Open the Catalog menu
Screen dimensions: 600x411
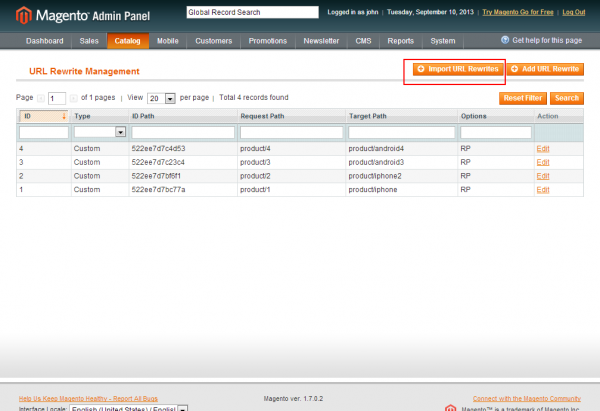(x=127, y=41)
